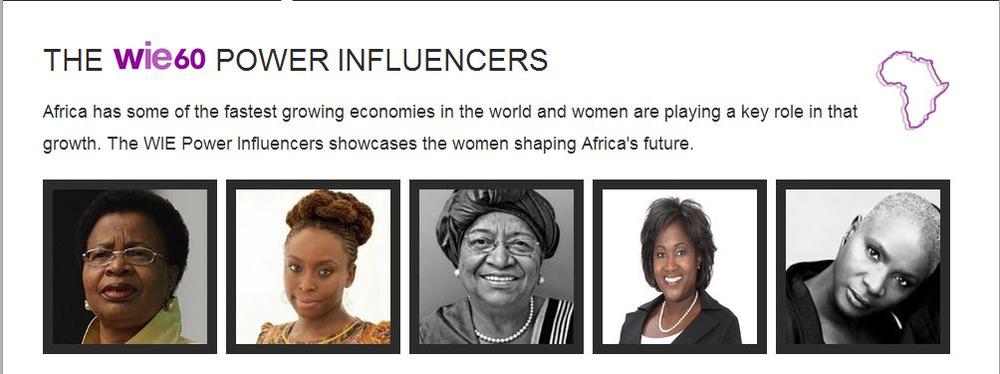Open portrait of woman wearing glasses and green collar
The height and width of the screenshot is (374, 1000).
(x=130, y=267)
